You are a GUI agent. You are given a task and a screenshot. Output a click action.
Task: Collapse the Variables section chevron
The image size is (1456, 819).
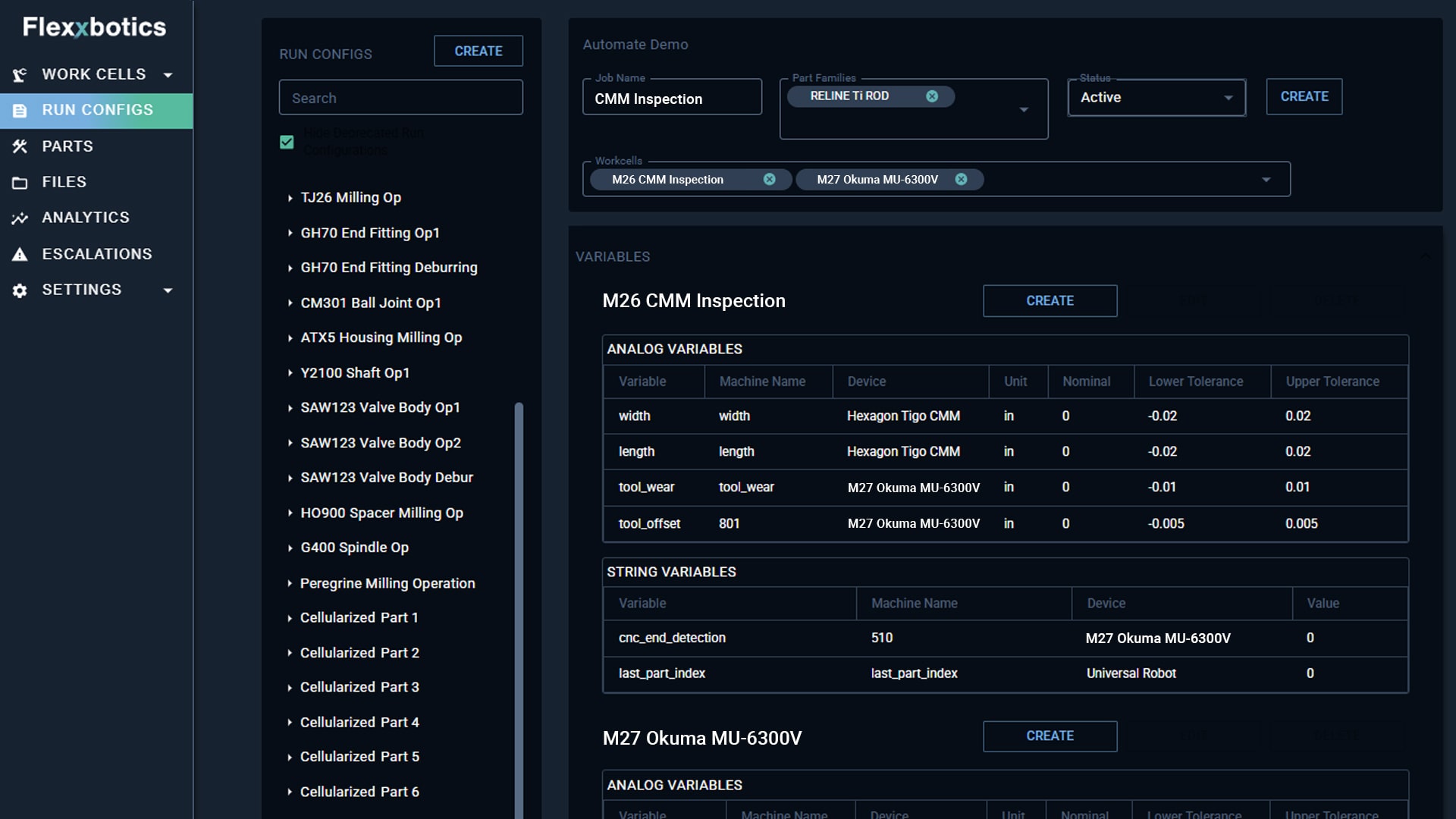click(x=1425, y=256)
